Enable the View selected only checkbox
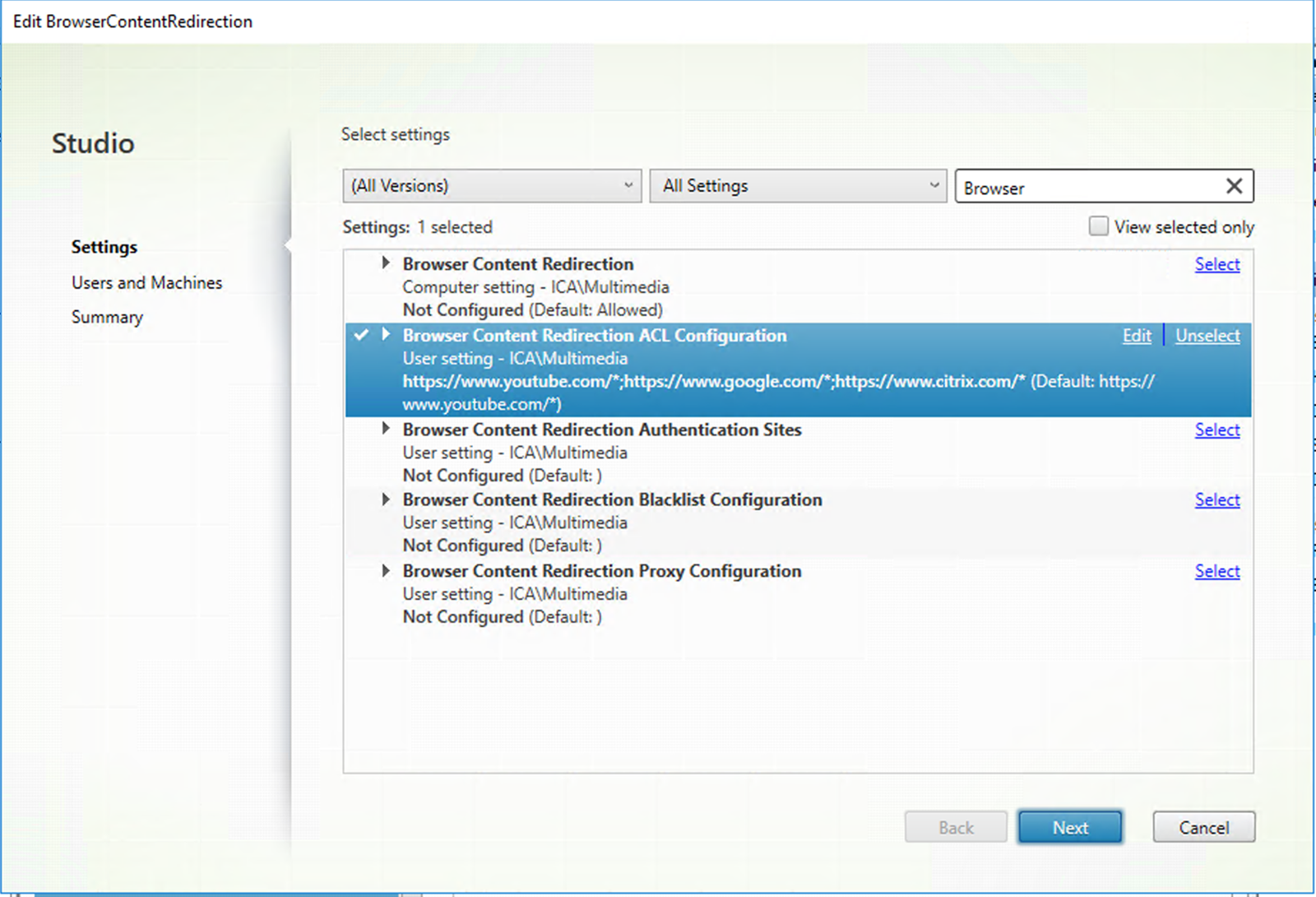The image size is (1316, 897). [1099, 225]
